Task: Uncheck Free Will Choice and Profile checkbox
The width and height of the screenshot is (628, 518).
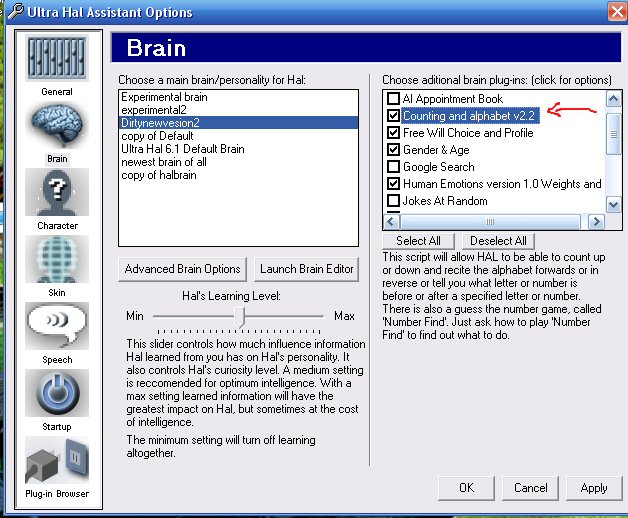Action: [x=393, y=133]
